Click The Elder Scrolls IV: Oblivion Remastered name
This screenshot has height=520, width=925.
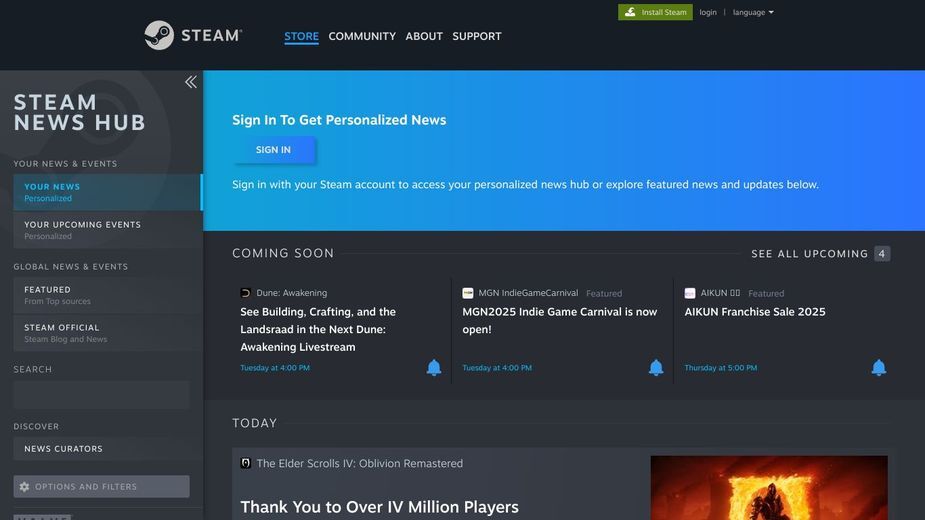[x=360, y=463]
